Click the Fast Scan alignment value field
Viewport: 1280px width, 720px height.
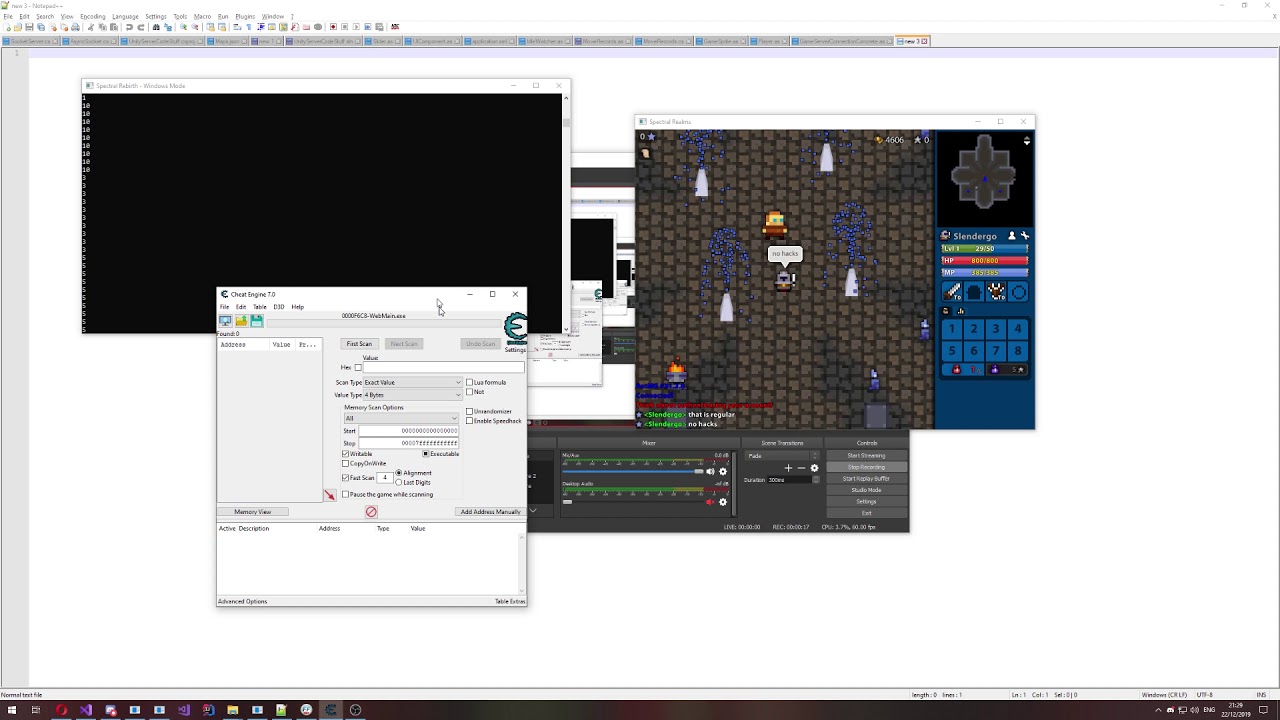[x=384, y=478]
